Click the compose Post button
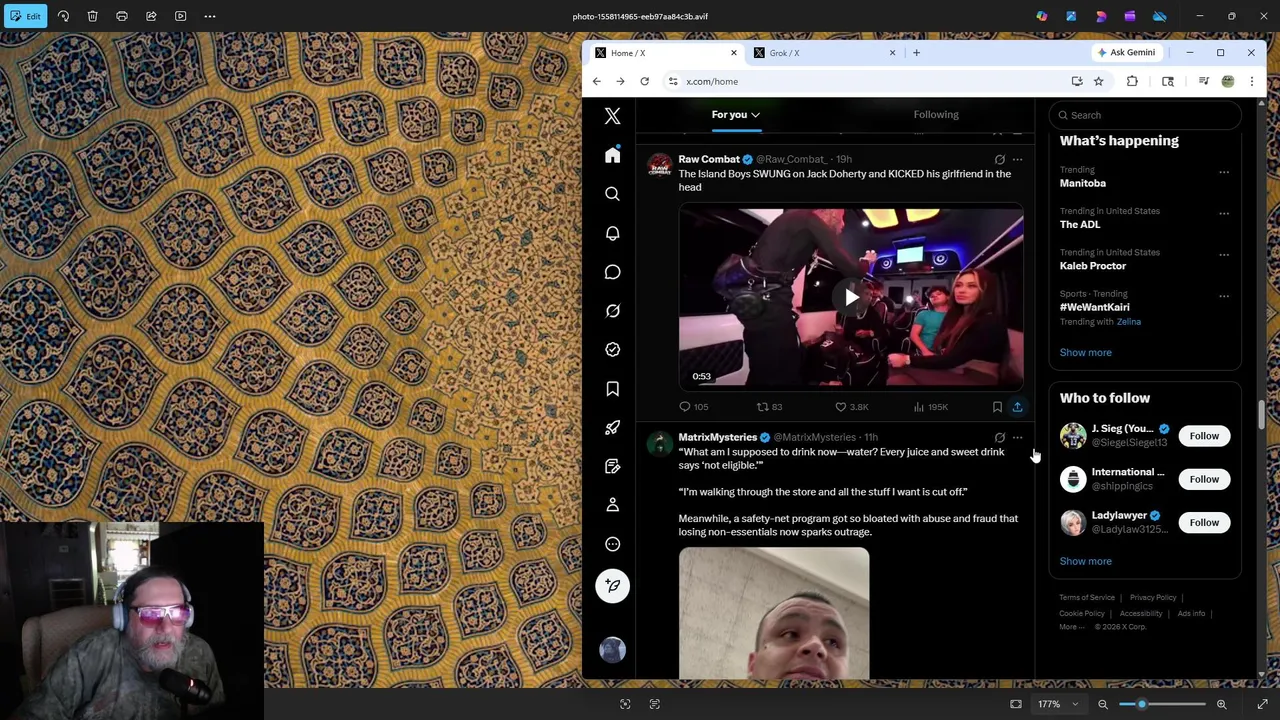 click(x=612, y=586)
